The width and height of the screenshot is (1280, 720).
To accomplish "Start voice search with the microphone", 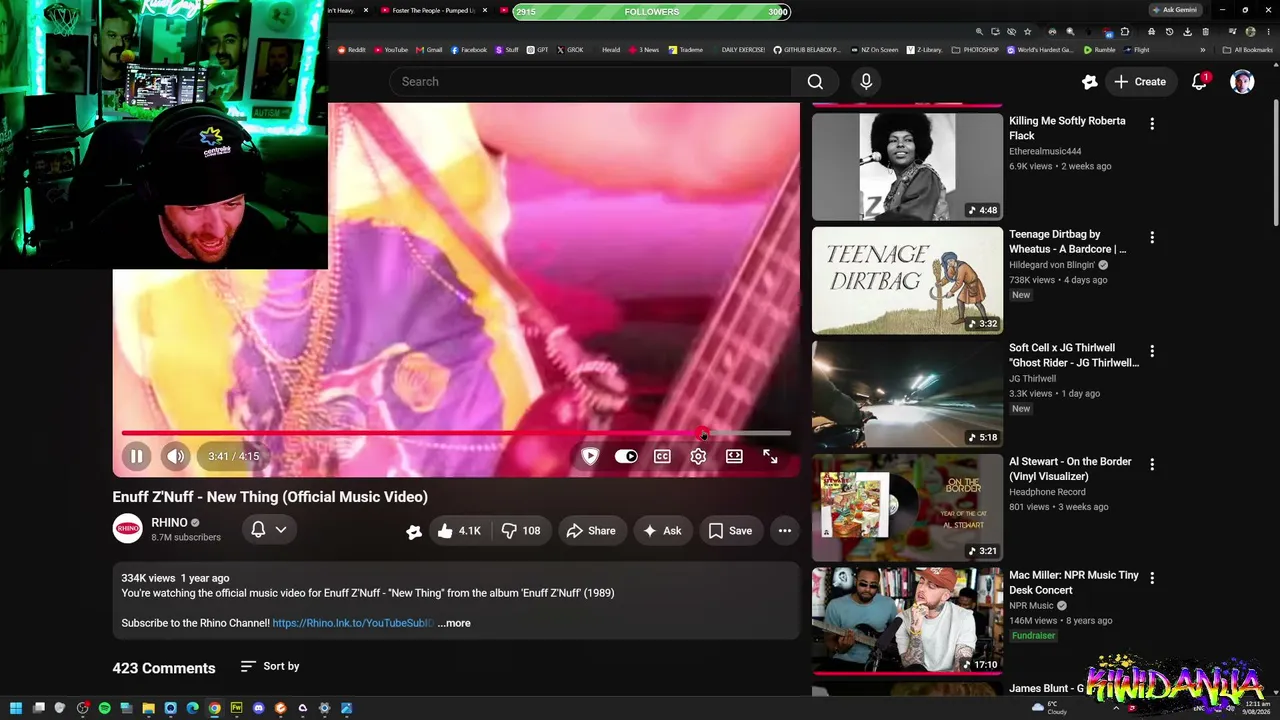I will pos(866,82).
